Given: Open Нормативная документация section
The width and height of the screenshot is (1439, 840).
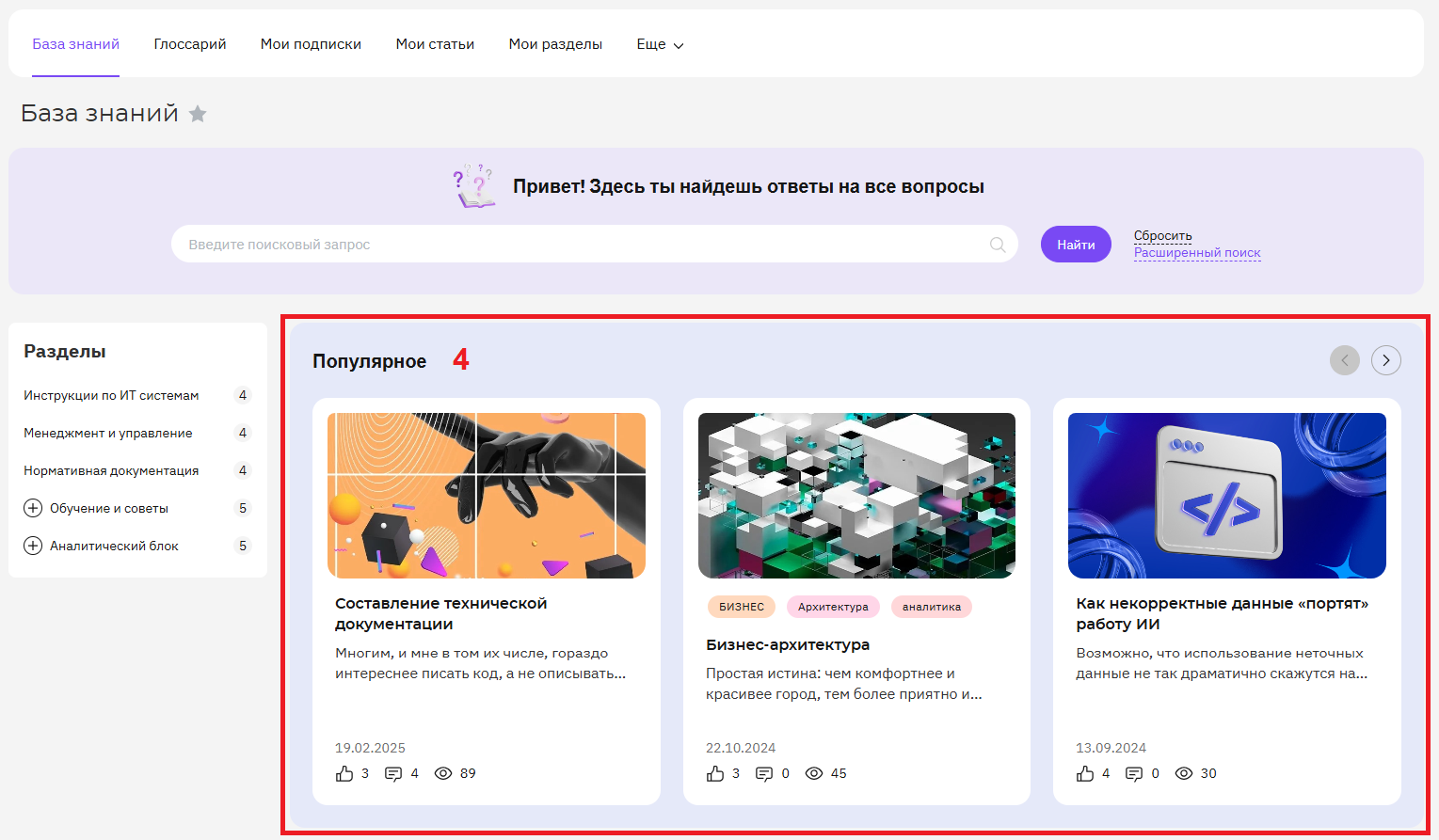Looking at the screenshot, I should click(x=111, y=470).
